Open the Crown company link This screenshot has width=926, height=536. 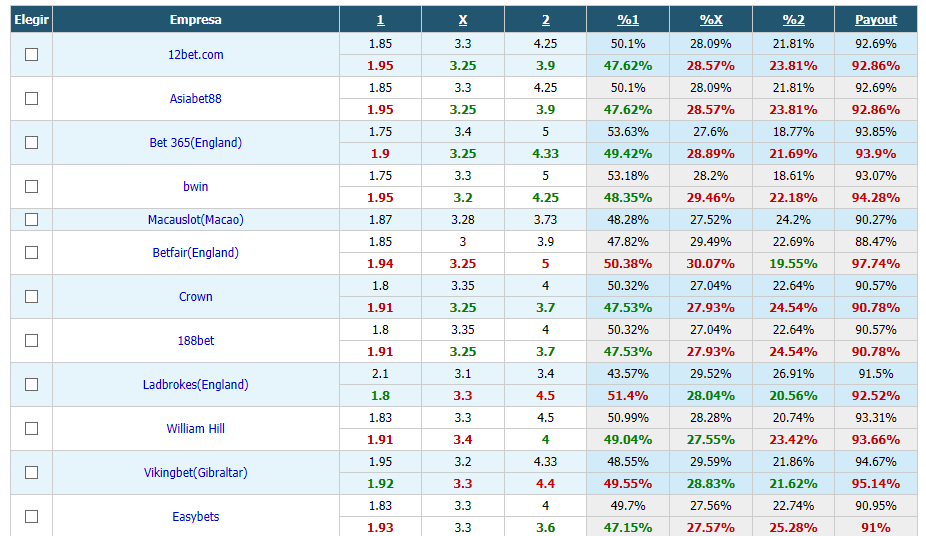click(195, 296)
